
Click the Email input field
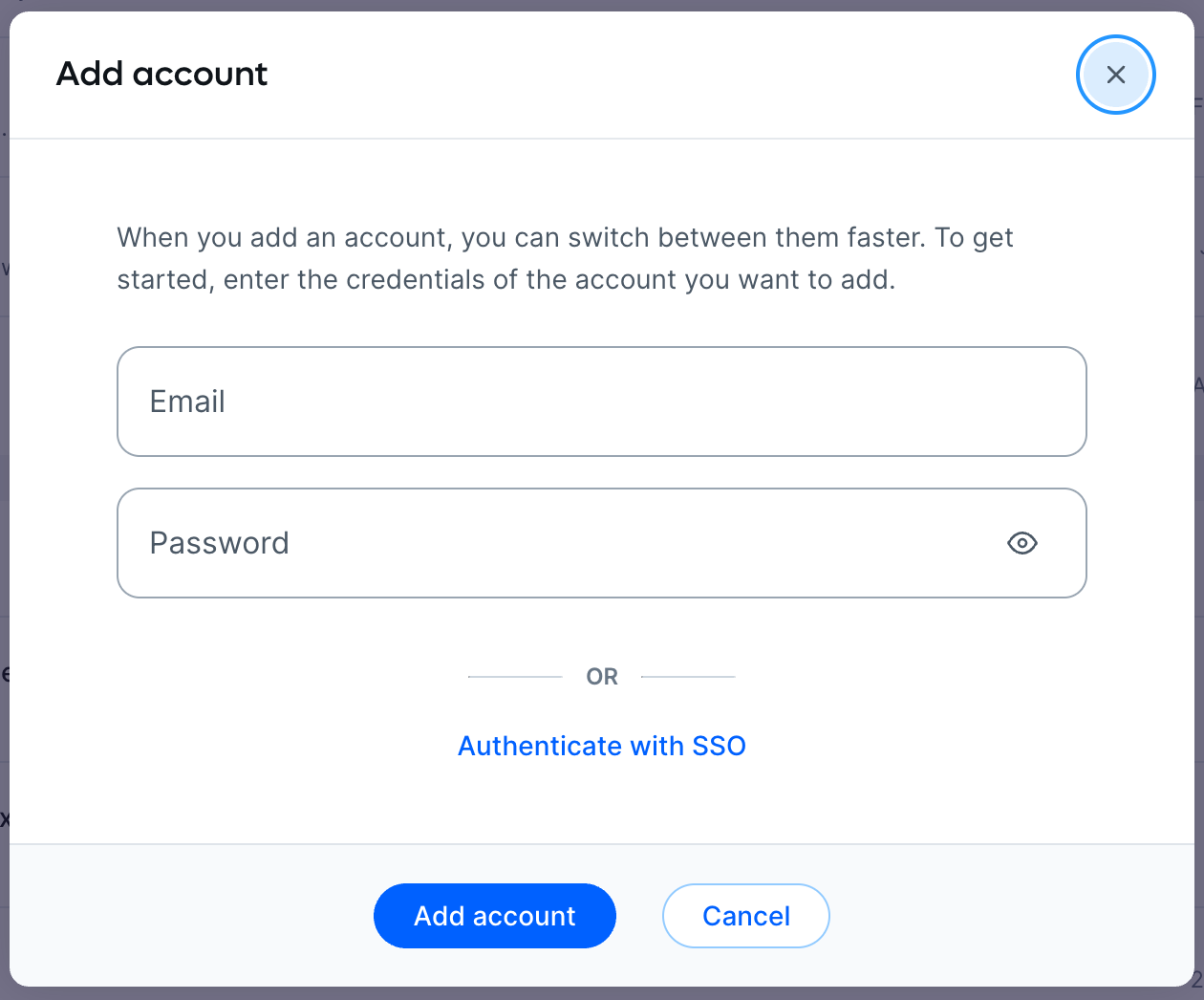(x=601, y=402)
